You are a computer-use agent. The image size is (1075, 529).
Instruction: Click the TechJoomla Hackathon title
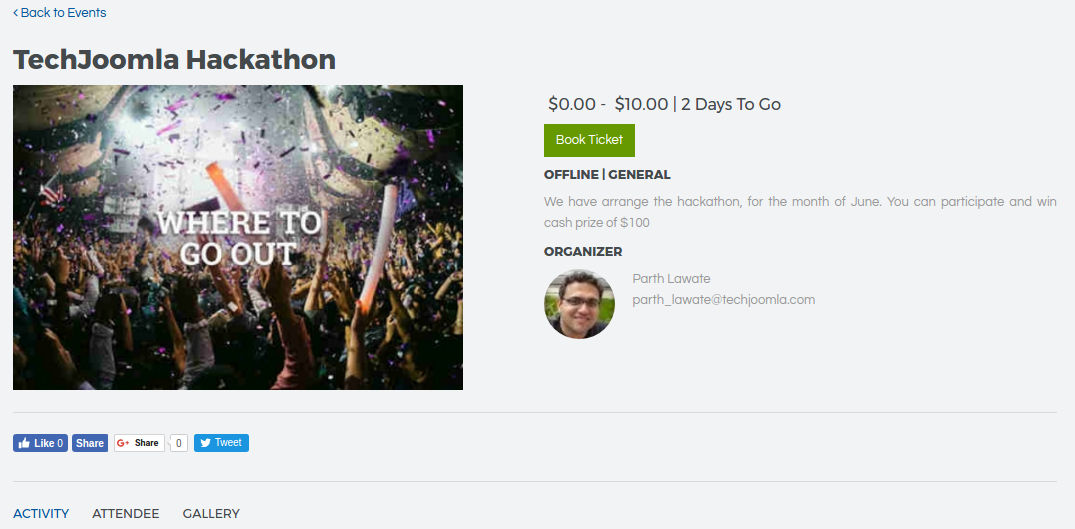click(174, 60)
